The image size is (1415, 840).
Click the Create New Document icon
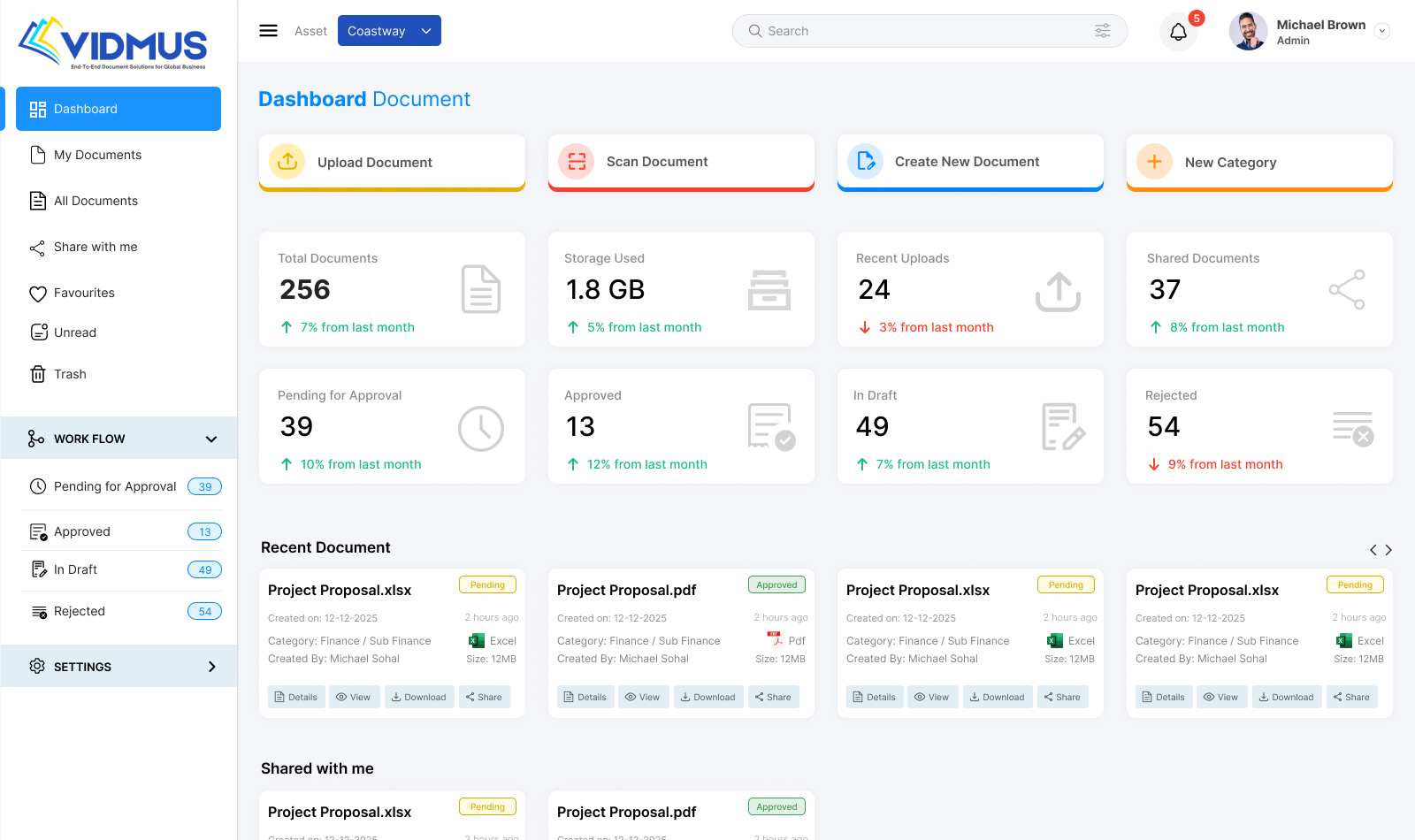866,162
